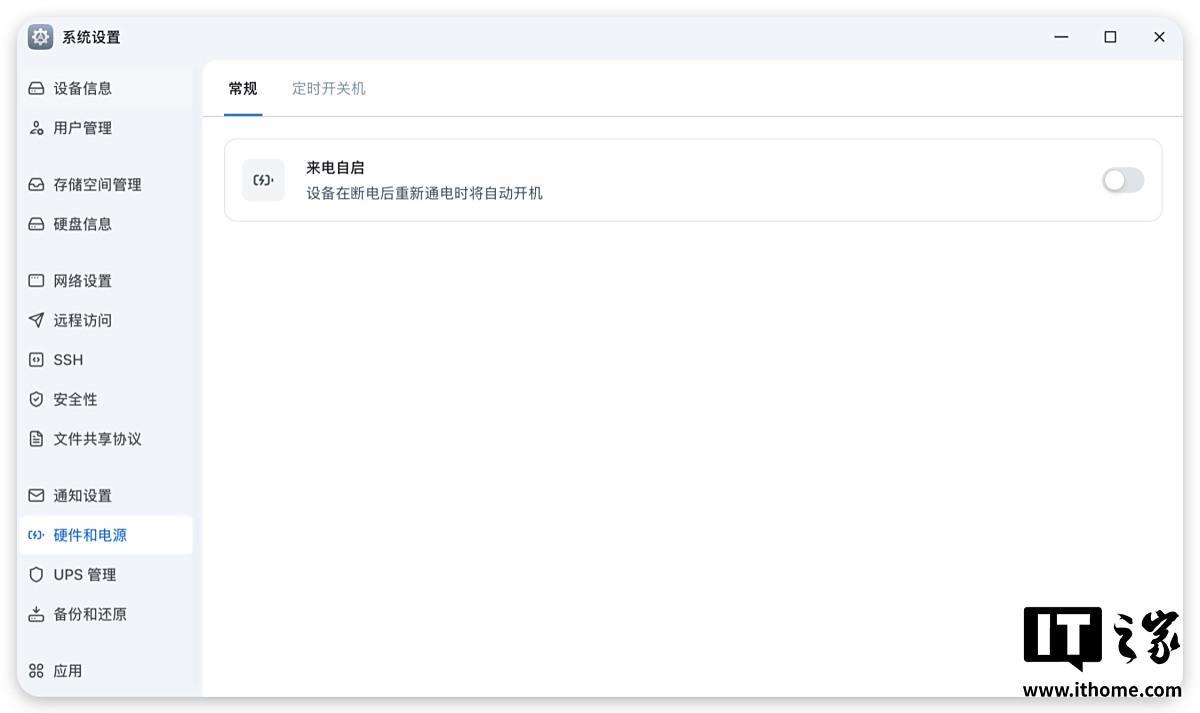The width and height of the screenshot is (1200, 713).
Task: Click the 用户管理 person icon
Action: point(36,128)
